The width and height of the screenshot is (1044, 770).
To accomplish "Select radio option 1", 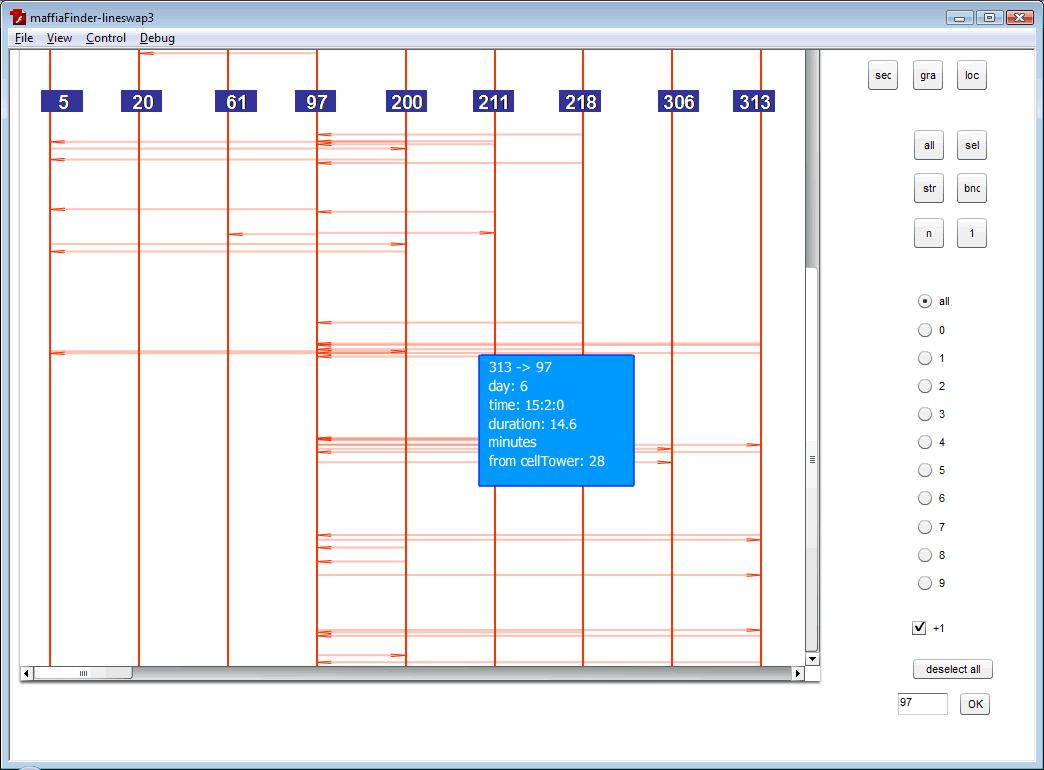I will tap(925, 358).
